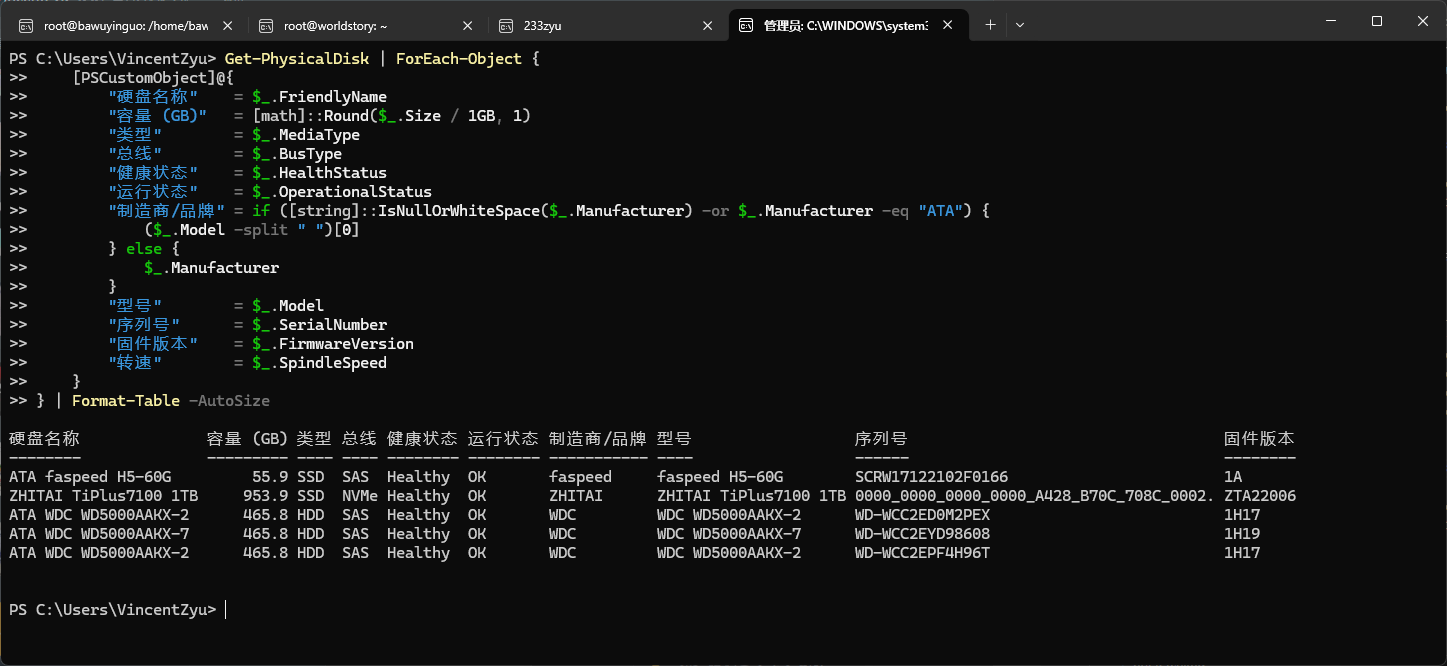Switch to the root@bawuyinguo: /home/baw tab

pos(126,25)
